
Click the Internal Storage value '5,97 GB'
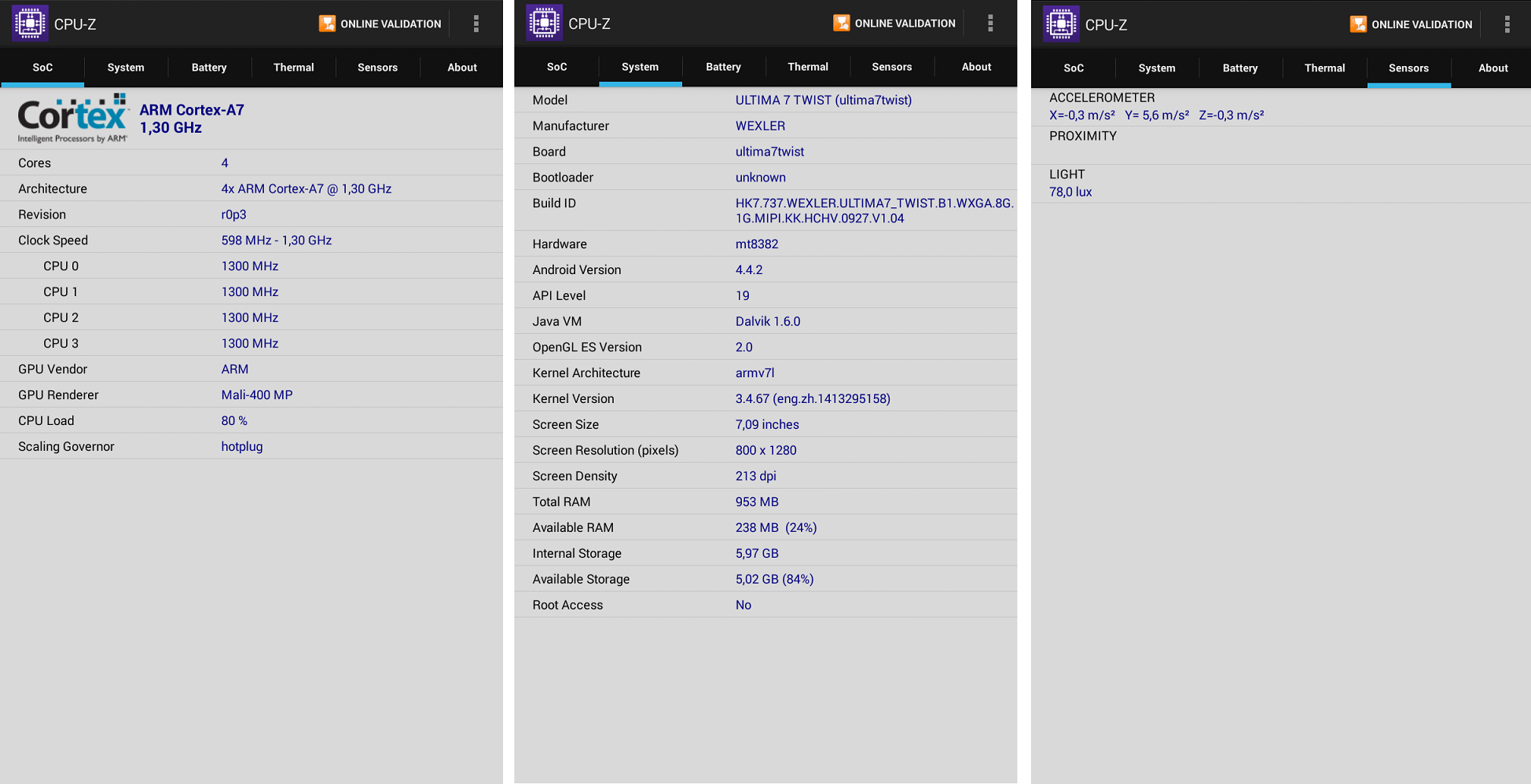(757, 553)
